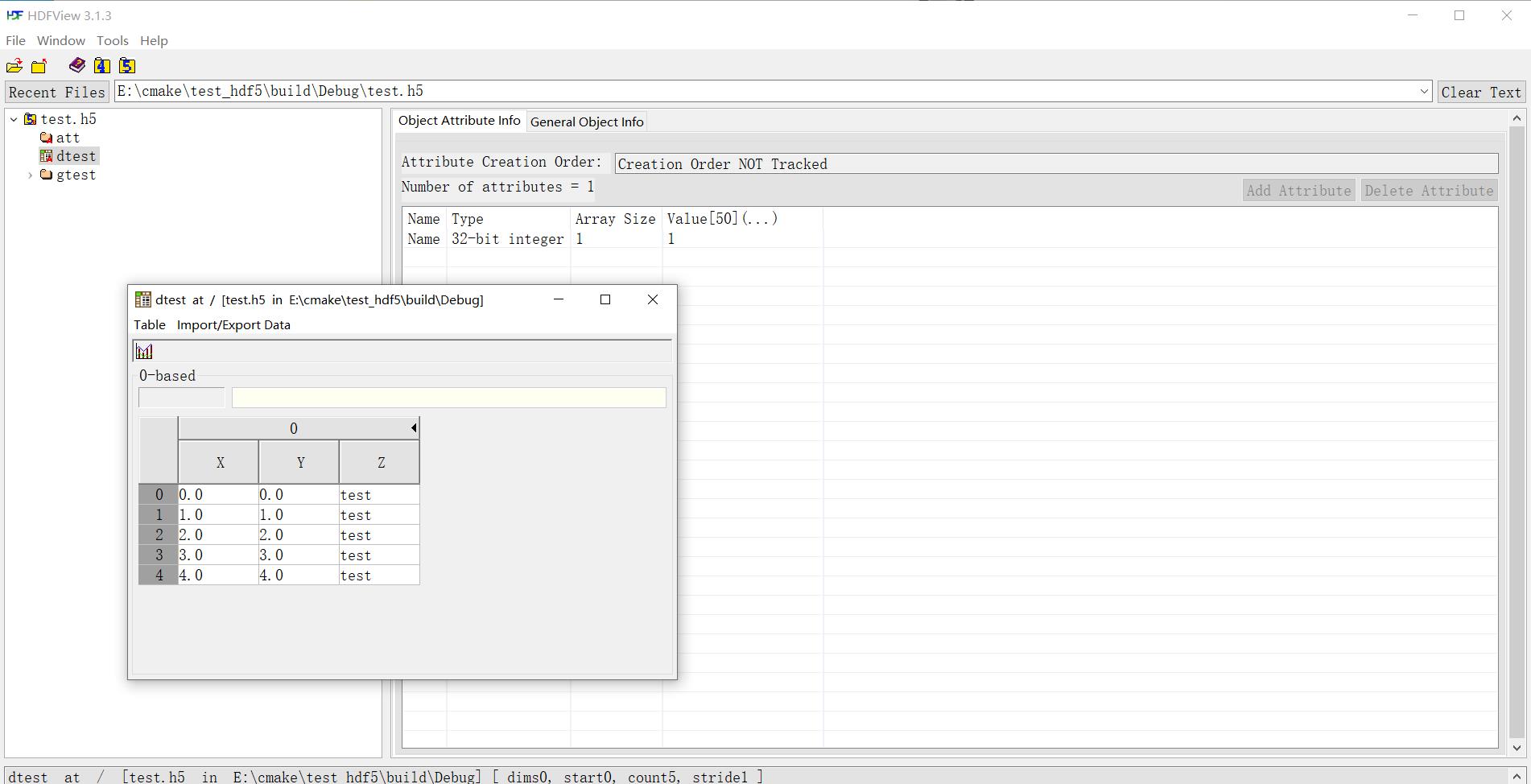Click the cell value text field in dtest
The height and width of the screenshot is (784, 1531).
pos(449,398)
